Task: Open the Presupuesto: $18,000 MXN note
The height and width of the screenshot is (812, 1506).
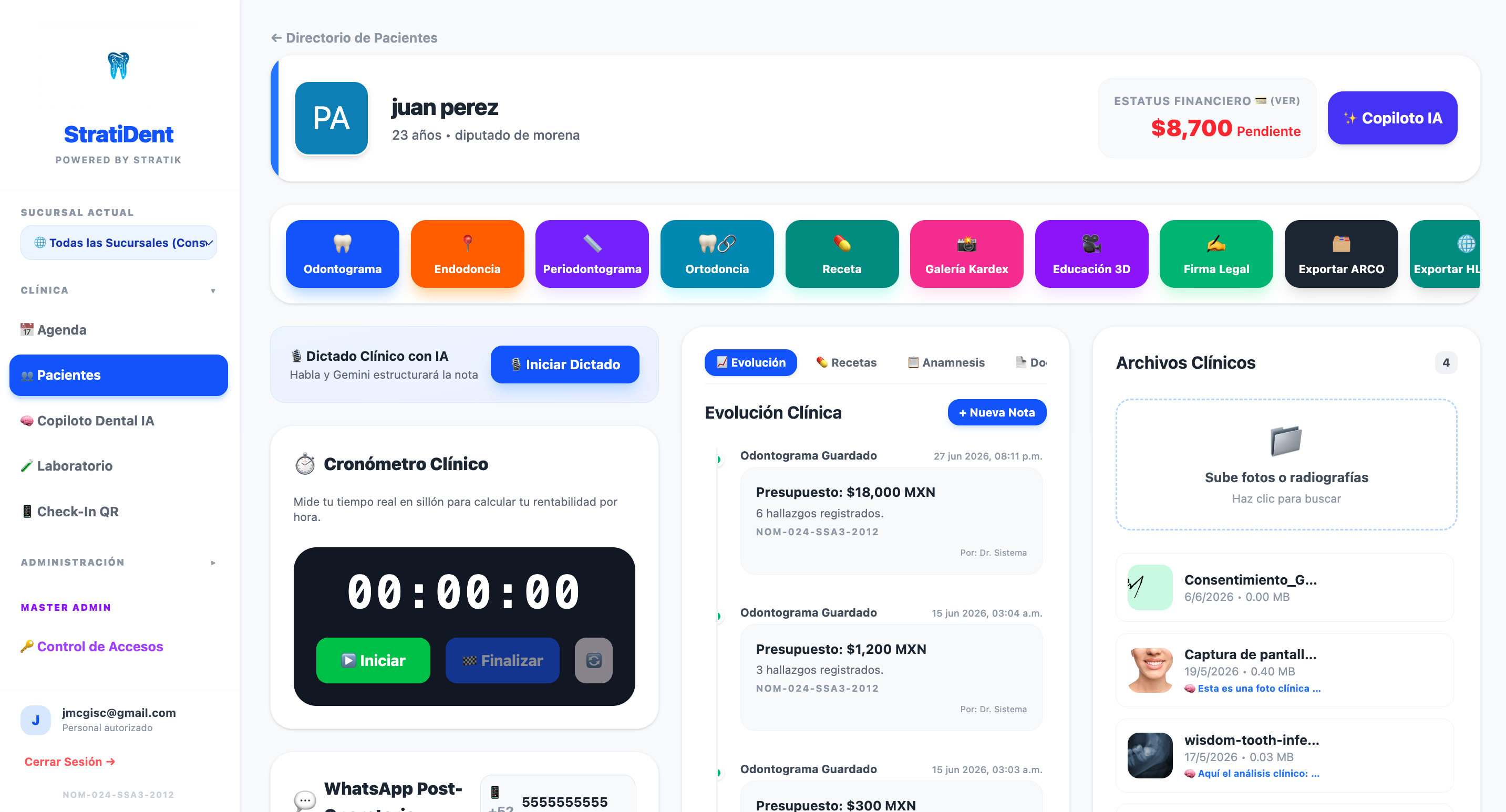Action: click(891, 520)
